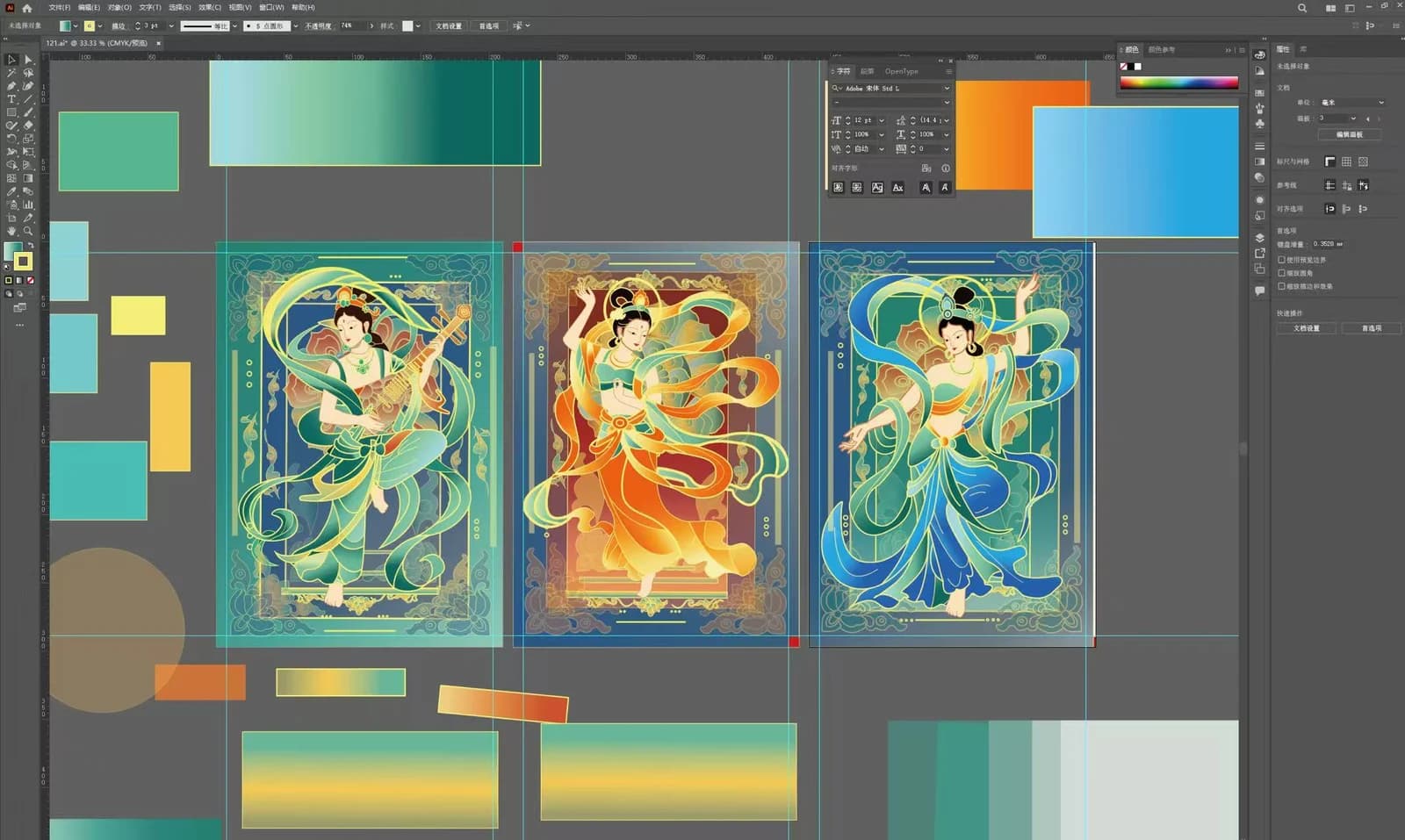
Task: Select the Selection (black arrow) tool
Action: [11, 60]
